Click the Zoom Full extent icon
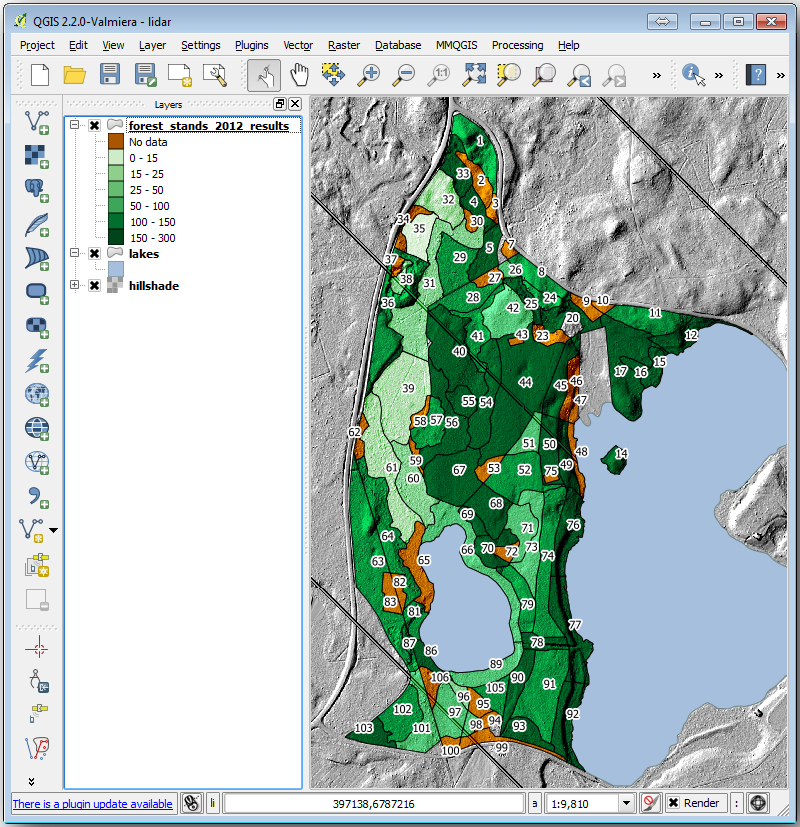 (475, 75)
